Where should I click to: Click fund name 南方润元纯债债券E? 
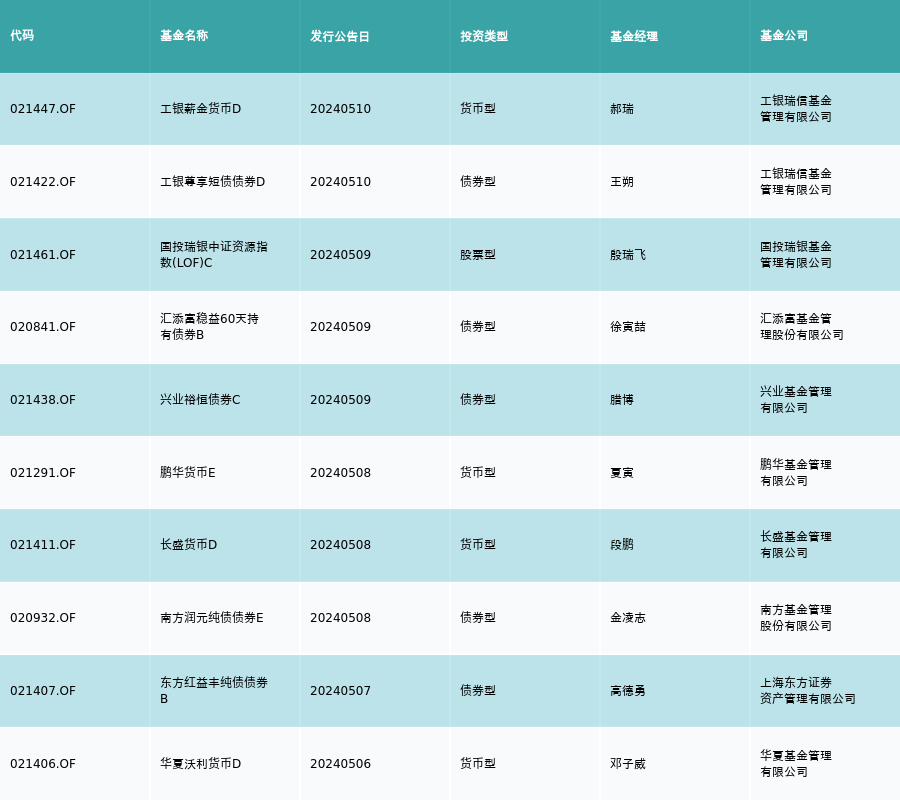(x=212, y=618)
